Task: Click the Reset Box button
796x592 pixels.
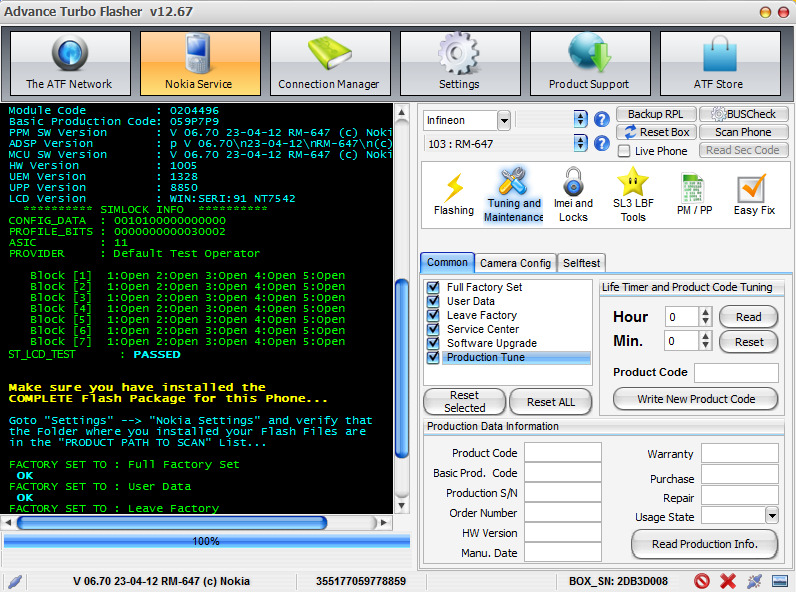Action: [656, 132]
